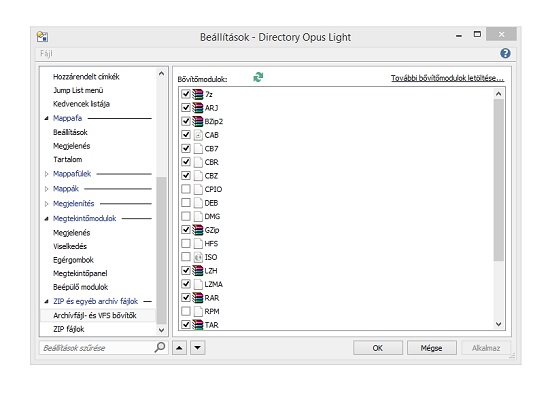Disable the GZip plugin checkbox
Image resolution: width=550 pixels, height=403 pixels.
pyautogui.click(x=186, y=230)
